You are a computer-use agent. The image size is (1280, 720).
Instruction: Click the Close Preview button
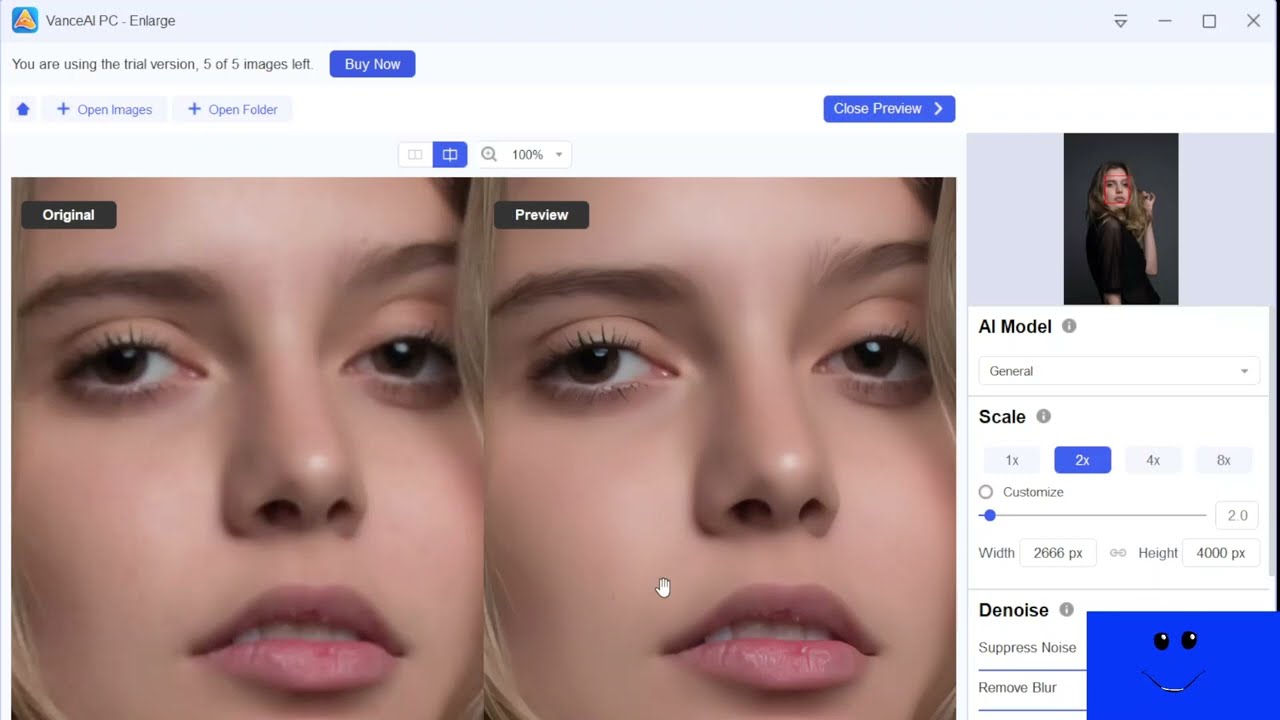(888, 109)
